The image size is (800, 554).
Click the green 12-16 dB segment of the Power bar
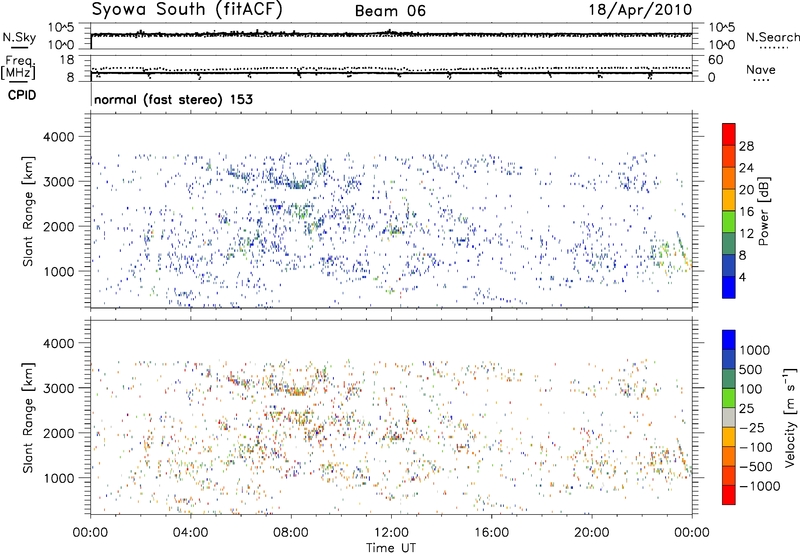coord(729,221)
